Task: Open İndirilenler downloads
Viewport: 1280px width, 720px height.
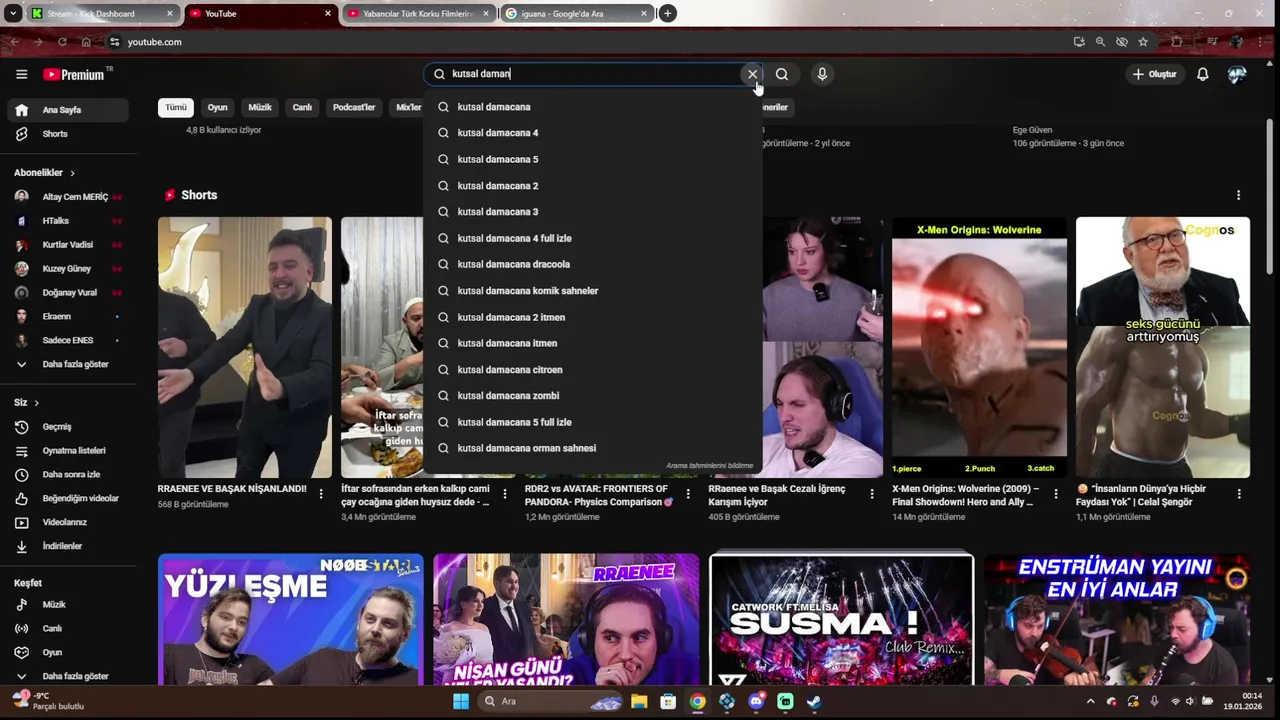Action: tap(68, 546)
